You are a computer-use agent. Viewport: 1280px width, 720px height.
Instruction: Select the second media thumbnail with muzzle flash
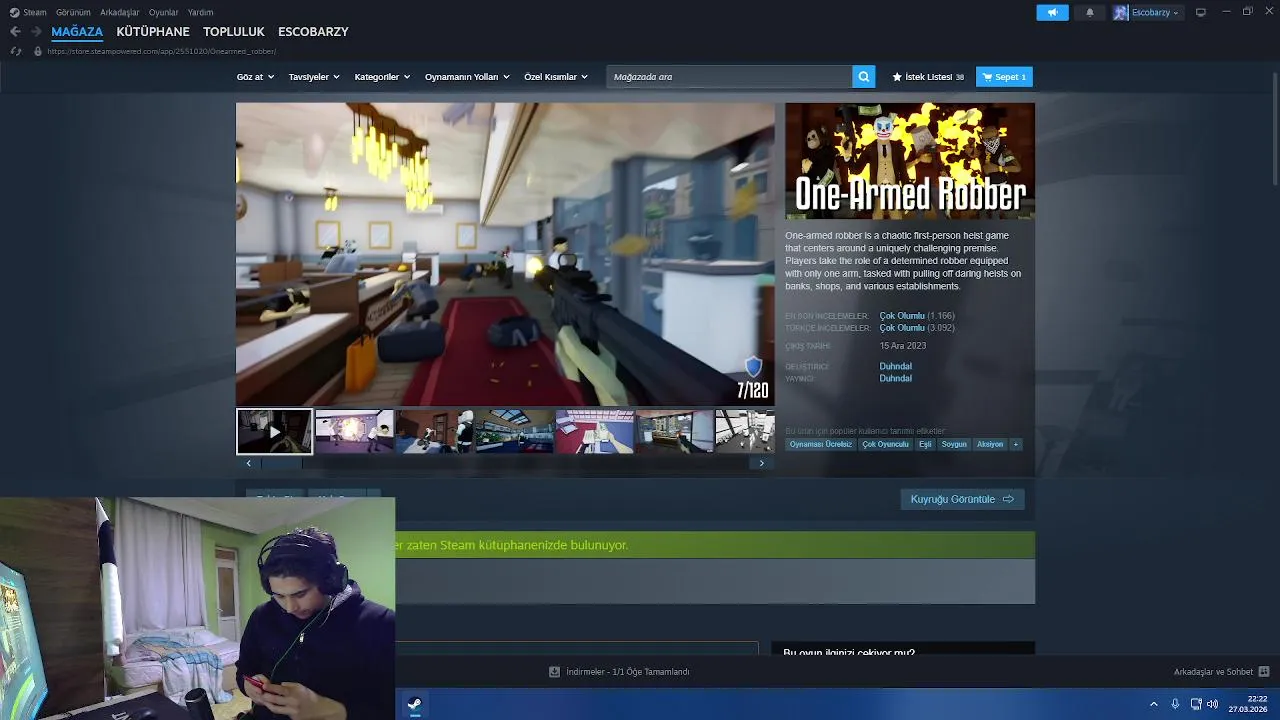(x=354, y=431)
